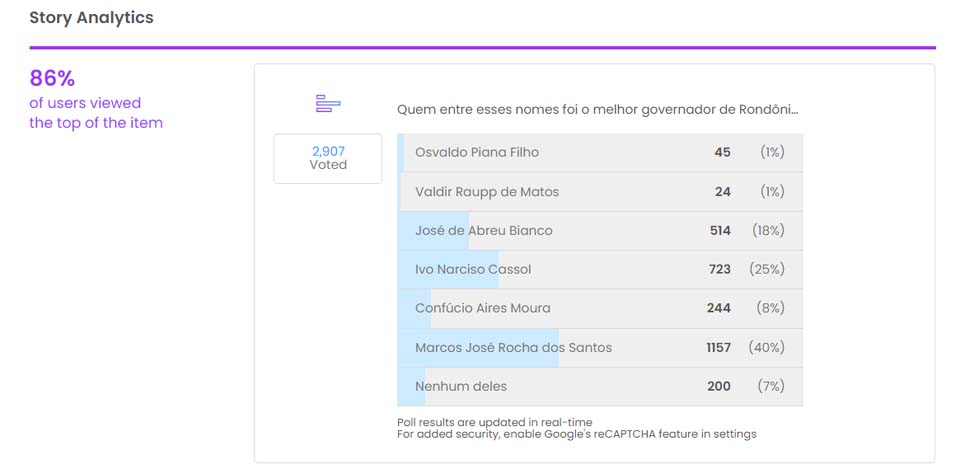The width and height of the screenshot is (960, 469).
Task: Select the Confúcio Aires Moura row
Action: tap(600, 309)
